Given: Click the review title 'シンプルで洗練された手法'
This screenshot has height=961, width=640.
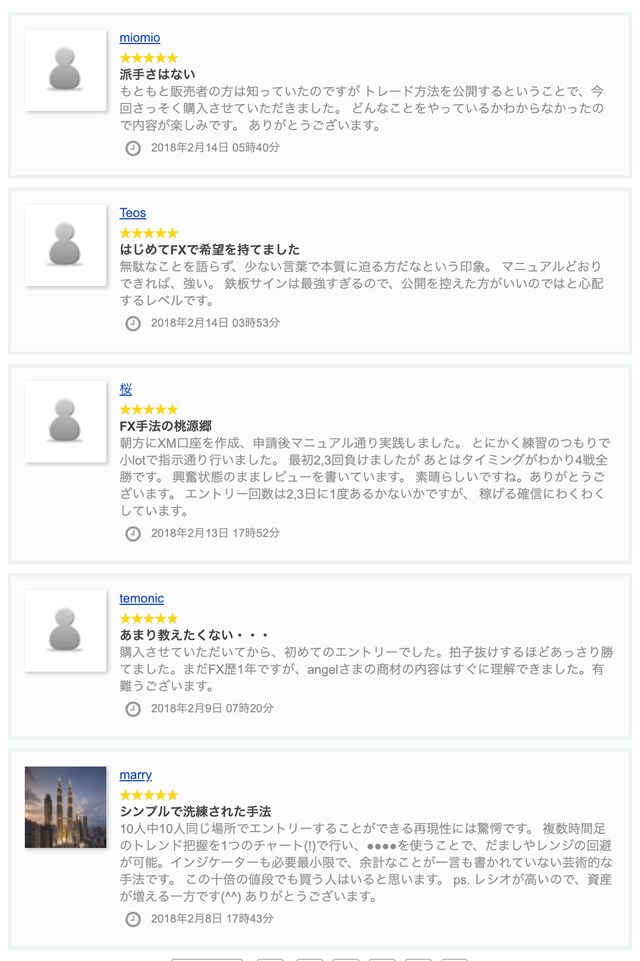Looking at the screenshot, I should click(x=196, y=812).
